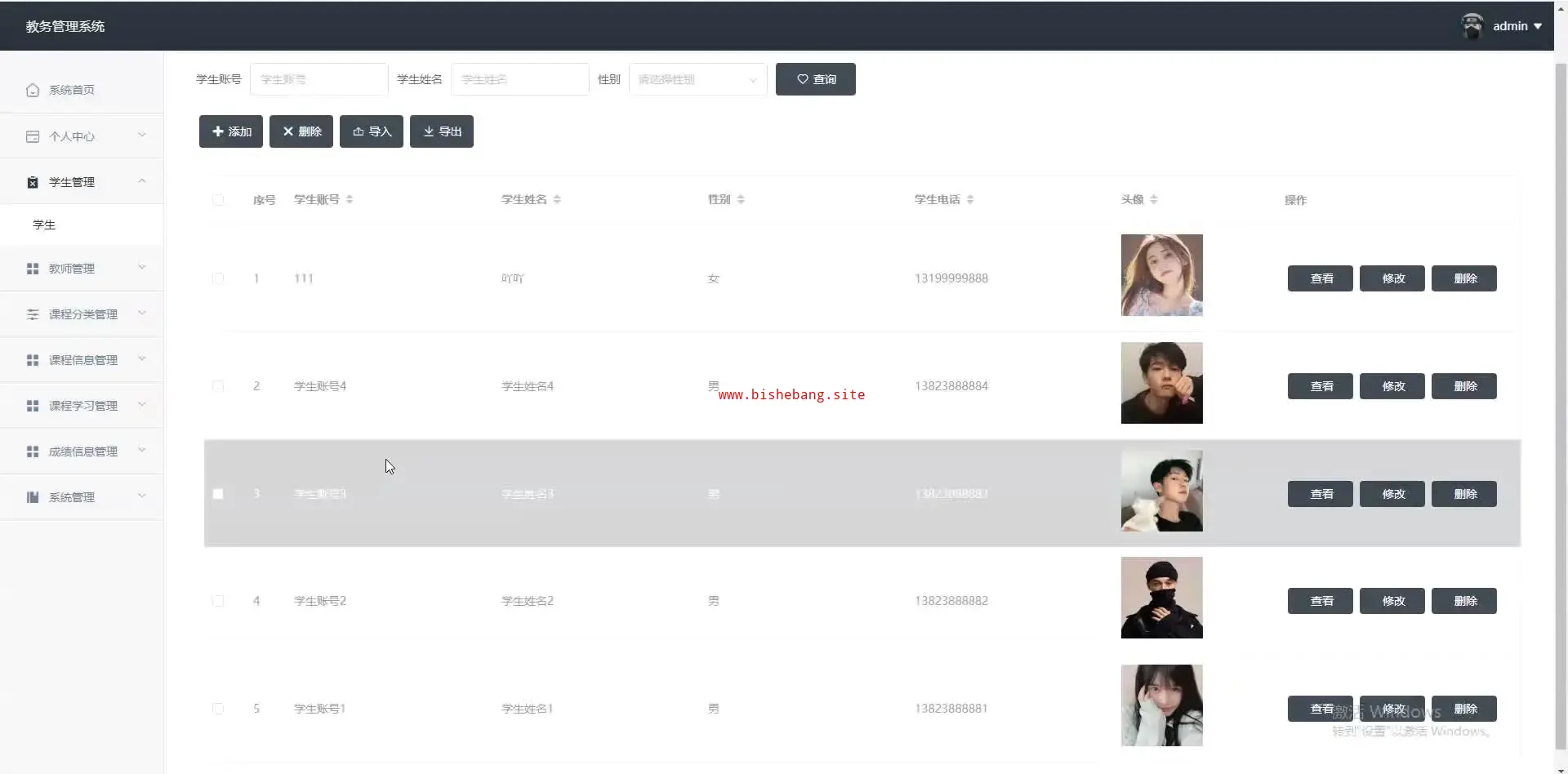This screenshot has width=1568, height=774.
Task: Sort by 性别 column arrows
Action: tap(741, 199)
